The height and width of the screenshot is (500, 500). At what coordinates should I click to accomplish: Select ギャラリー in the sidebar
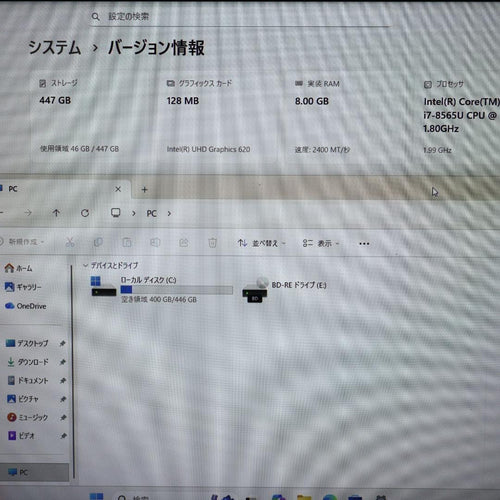click(23, 287)
